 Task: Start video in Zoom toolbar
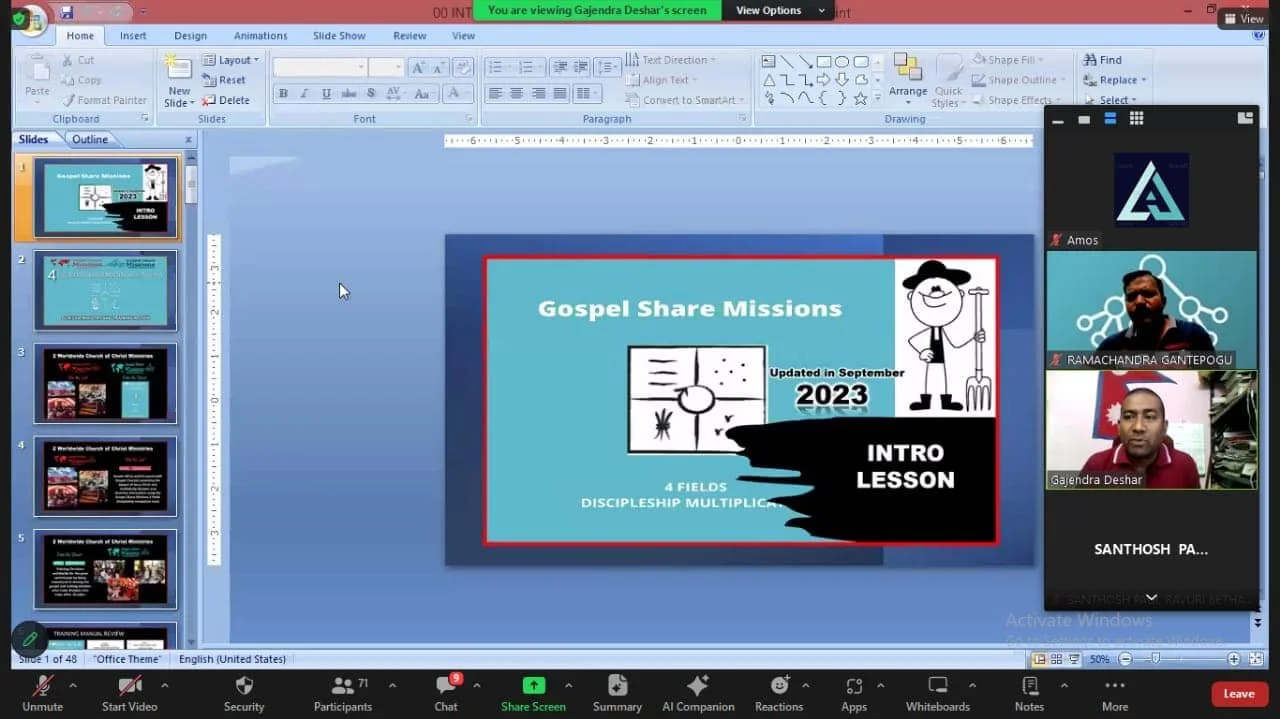click(x=129, y=693)
